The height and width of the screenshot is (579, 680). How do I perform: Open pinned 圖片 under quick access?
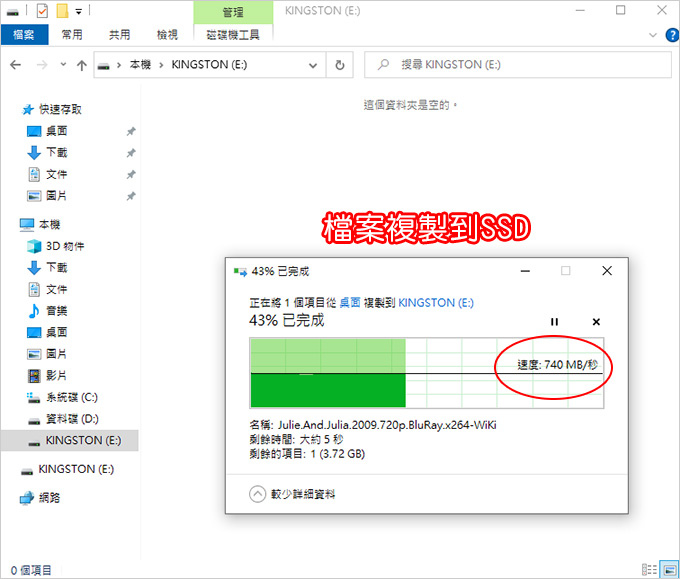click(56, 196)
